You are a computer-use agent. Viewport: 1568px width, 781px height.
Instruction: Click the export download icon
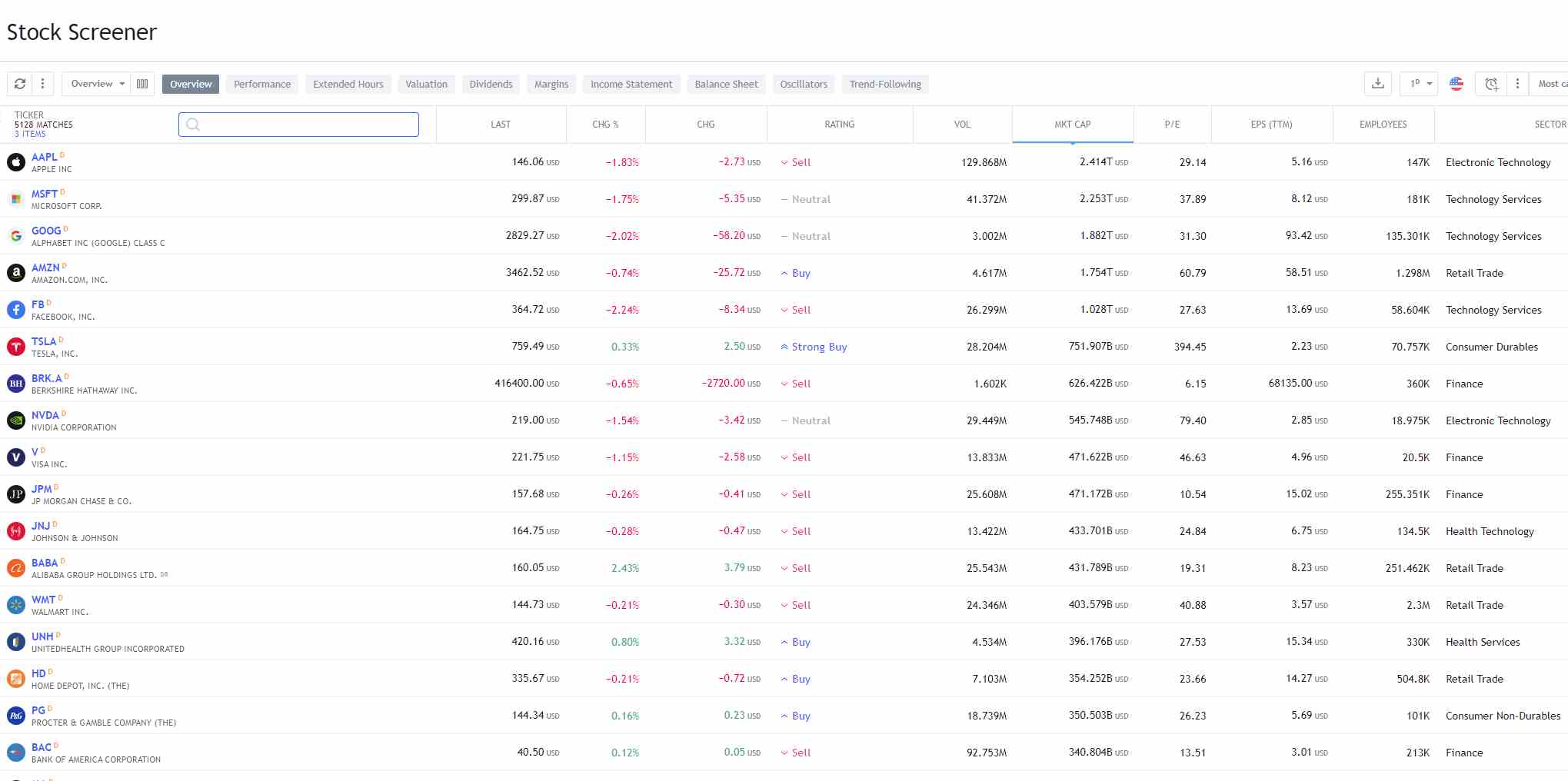[x=1378, y=84]
